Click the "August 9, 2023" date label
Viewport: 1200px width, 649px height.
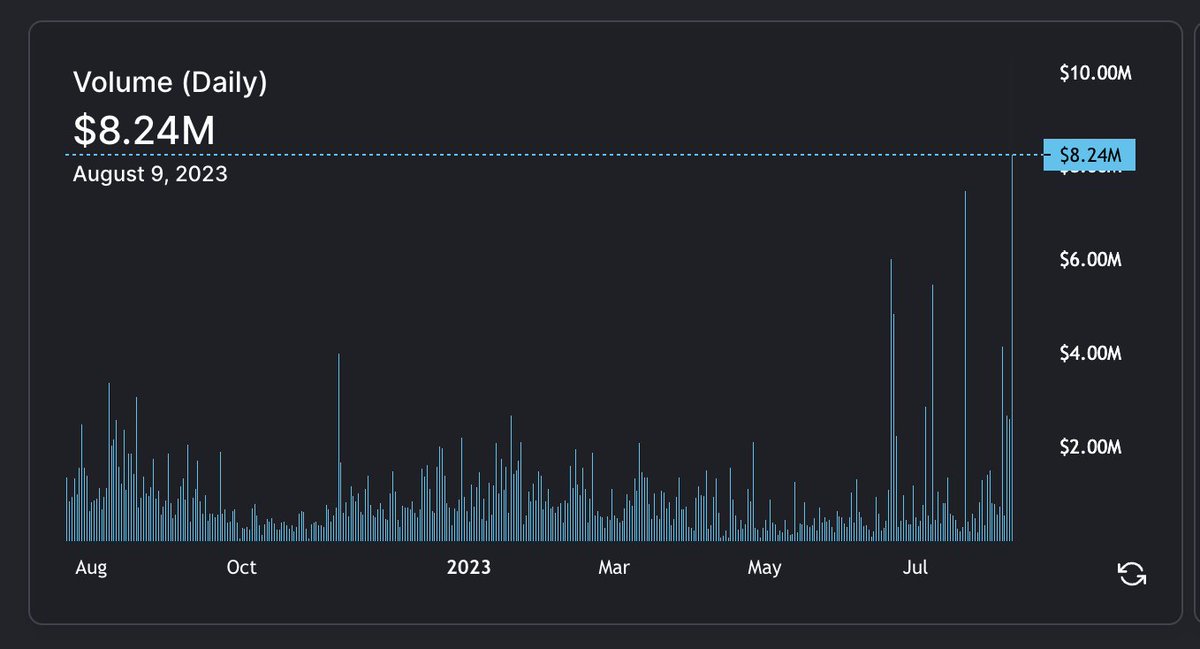pyautogui.click(x=150, y=174)
